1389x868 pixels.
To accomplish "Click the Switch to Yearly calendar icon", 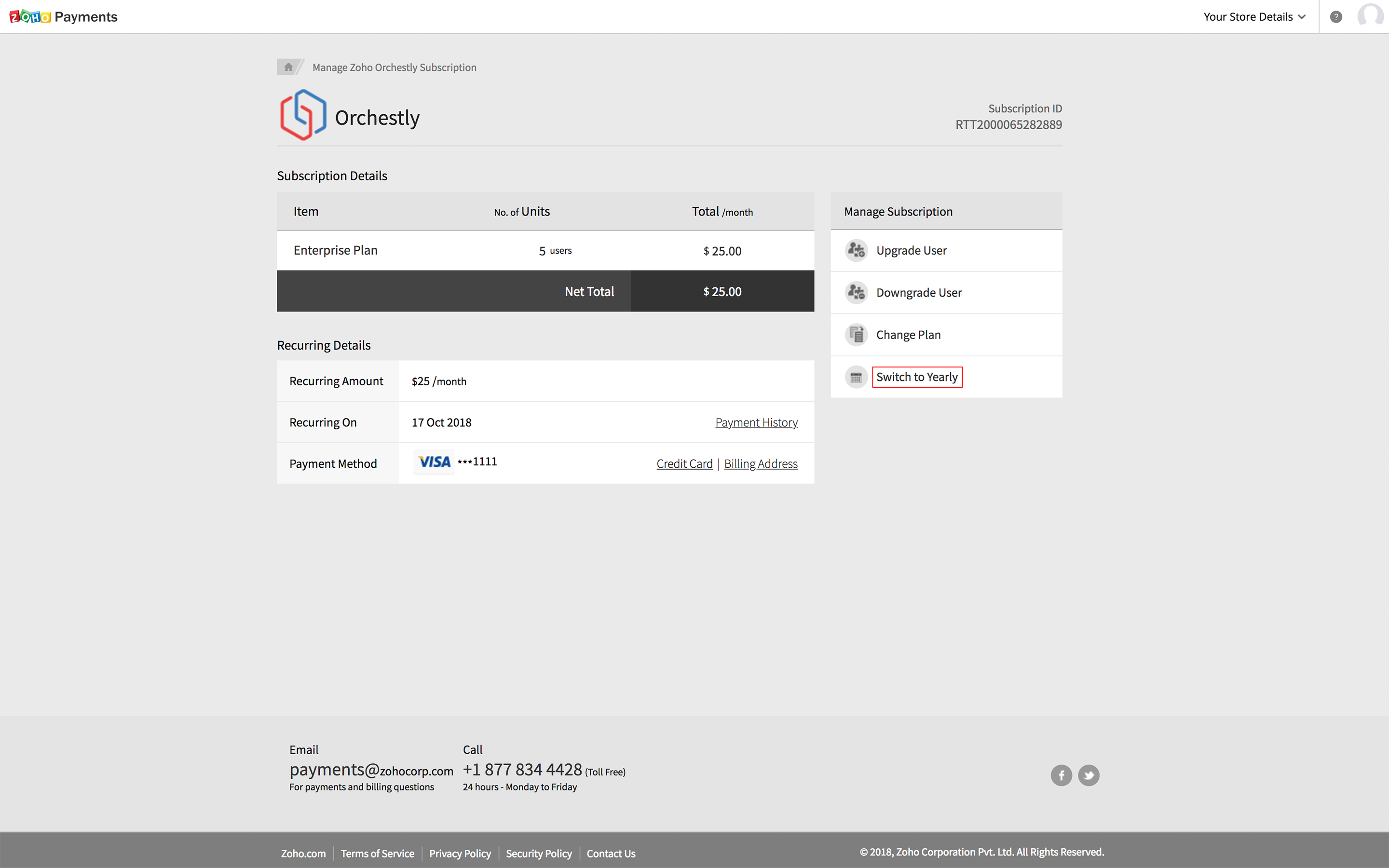I will 856,377.
